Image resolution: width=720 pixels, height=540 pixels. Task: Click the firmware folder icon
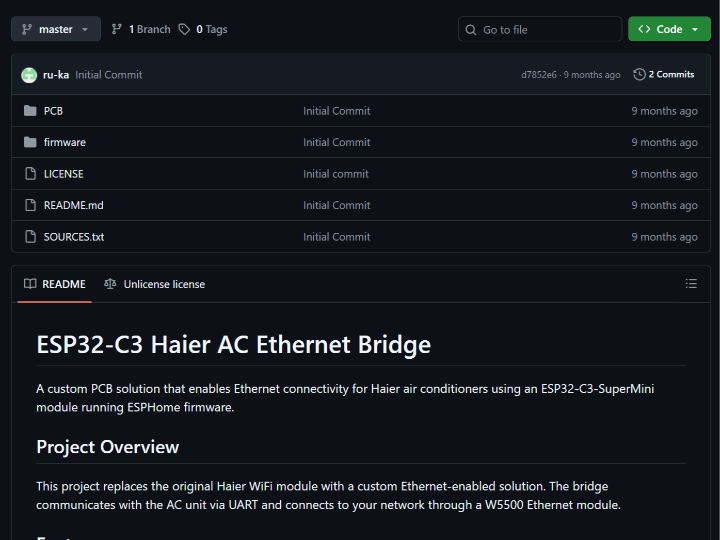(x=30, y=142)
